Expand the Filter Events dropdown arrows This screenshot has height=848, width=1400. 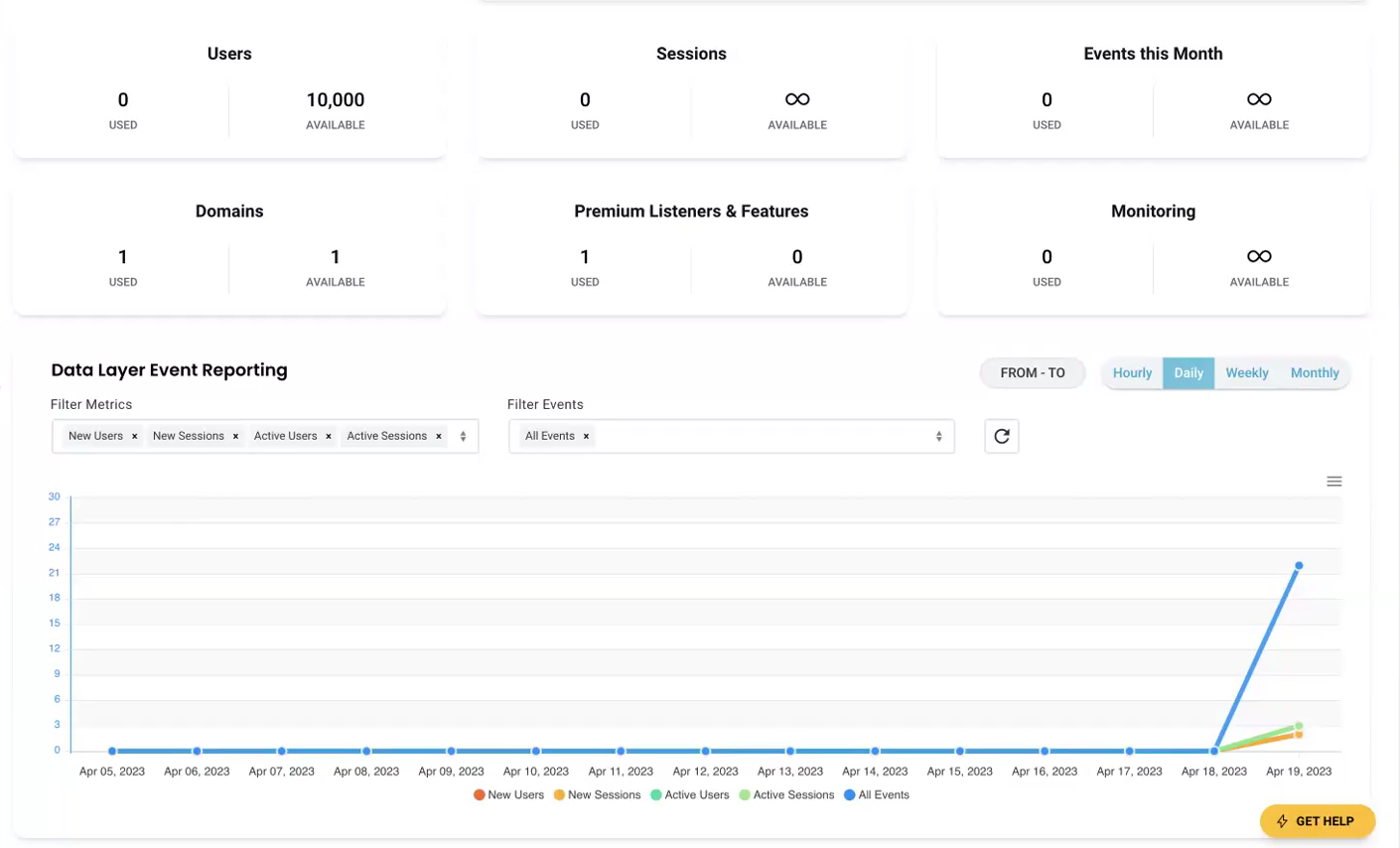[x=938, y=436]
